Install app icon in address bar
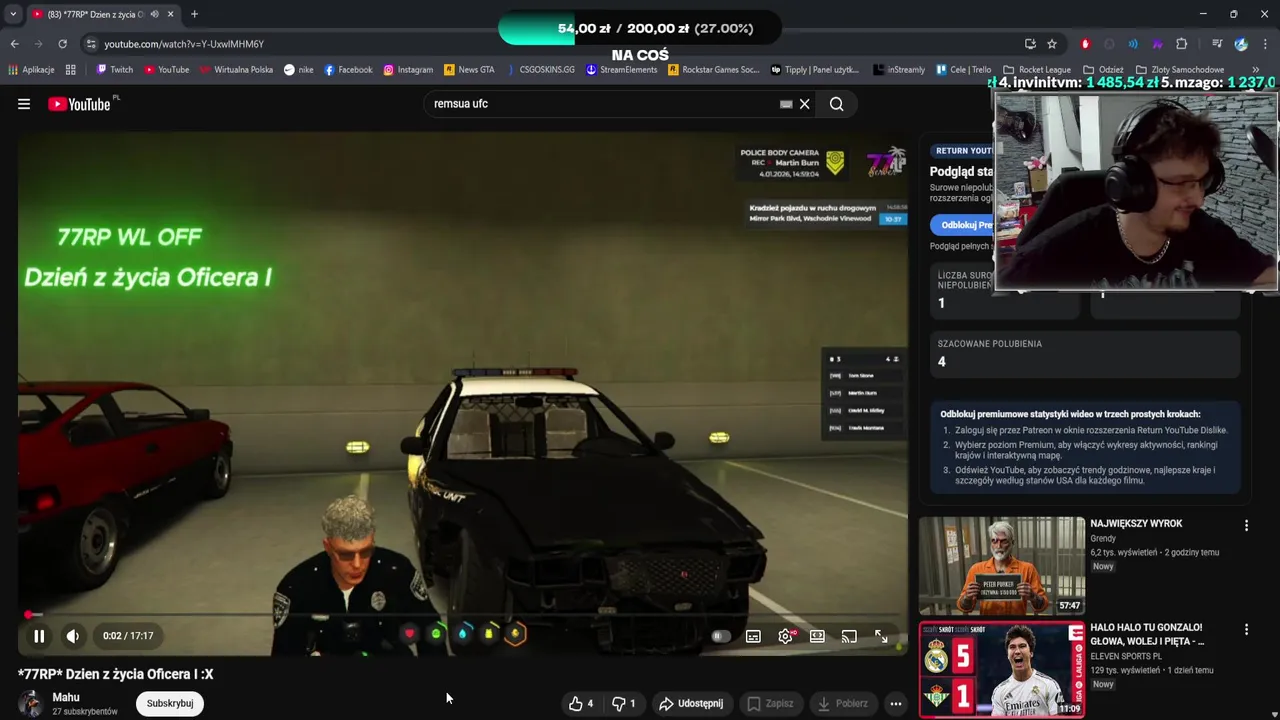1280x720 pixels. (x=1030, y=44)
